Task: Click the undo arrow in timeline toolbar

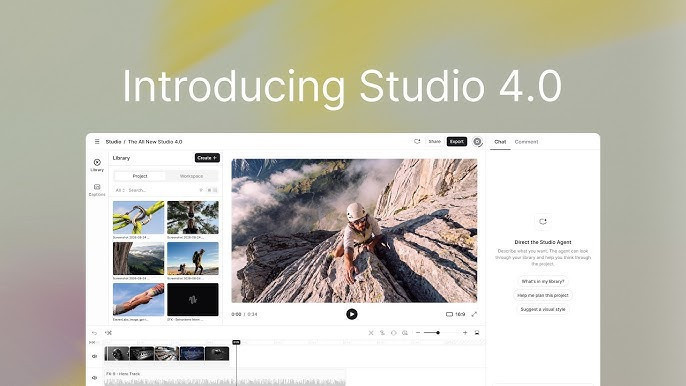Action: (94, 333)
